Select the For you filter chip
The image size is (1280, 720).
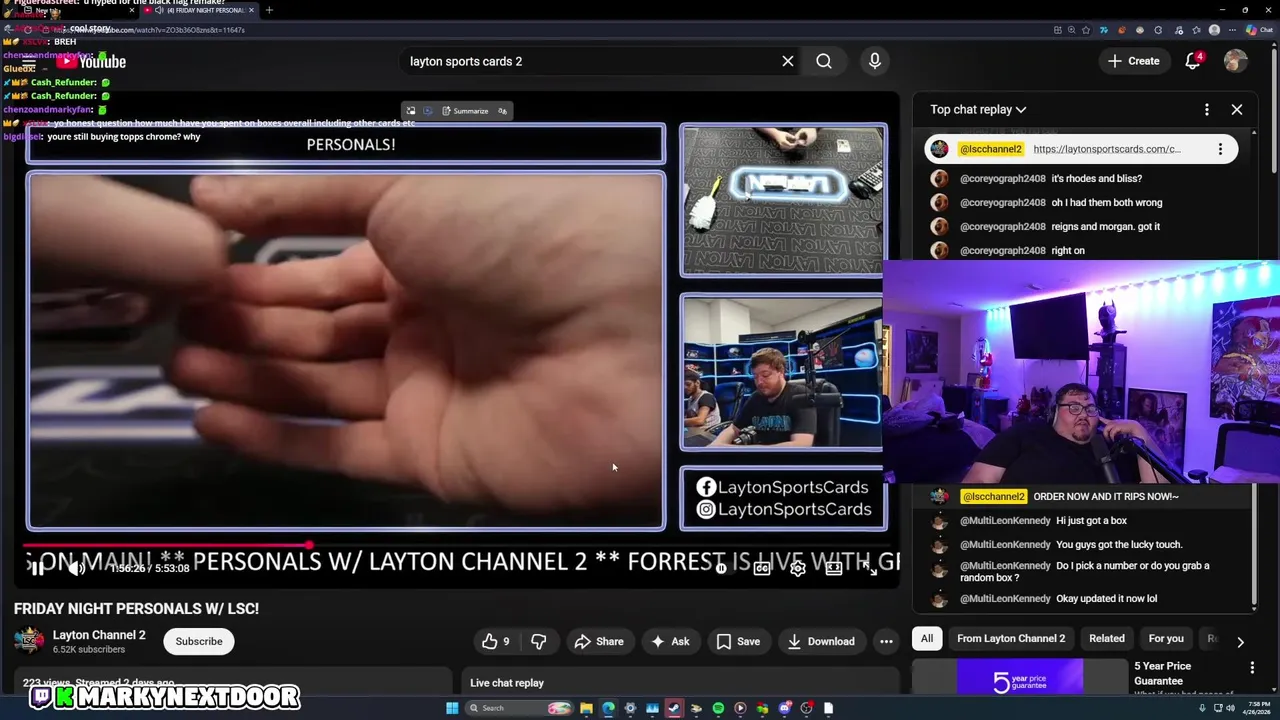click(x=1166, y=638)
